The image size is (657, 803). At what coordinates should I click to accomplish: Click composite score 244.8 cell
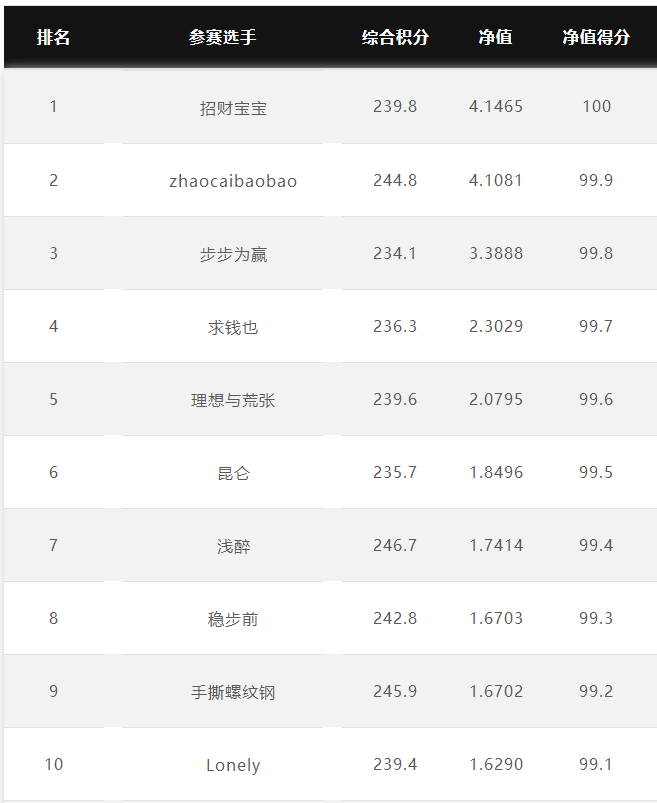pyautogui.click(x=395, y=180)
